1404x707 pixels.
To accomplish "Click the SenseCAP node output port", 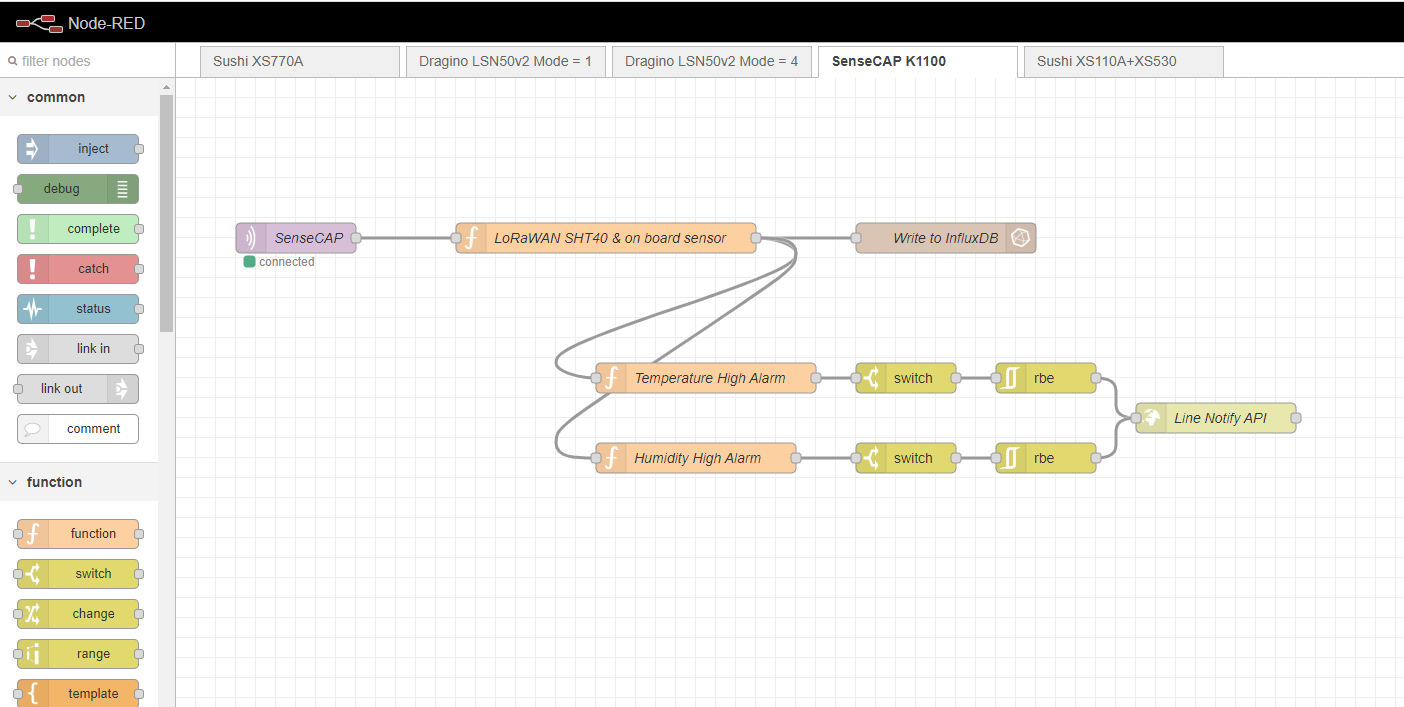I will click(356, 238).
